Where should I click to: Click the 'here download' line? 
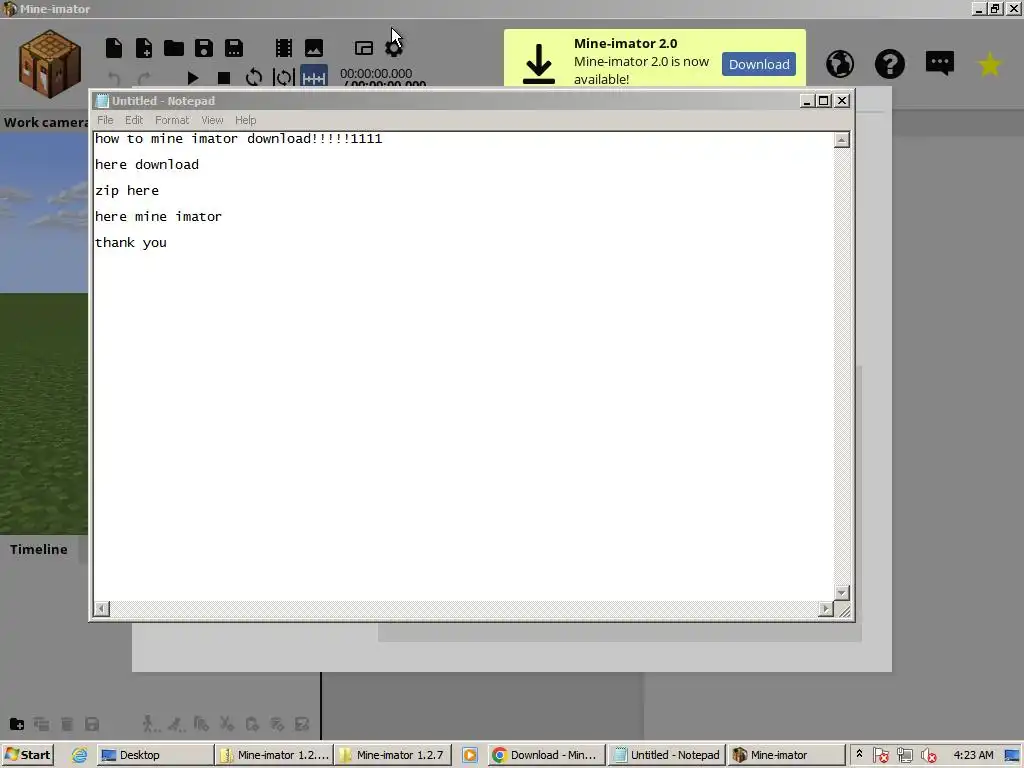[x=147, y=165]
